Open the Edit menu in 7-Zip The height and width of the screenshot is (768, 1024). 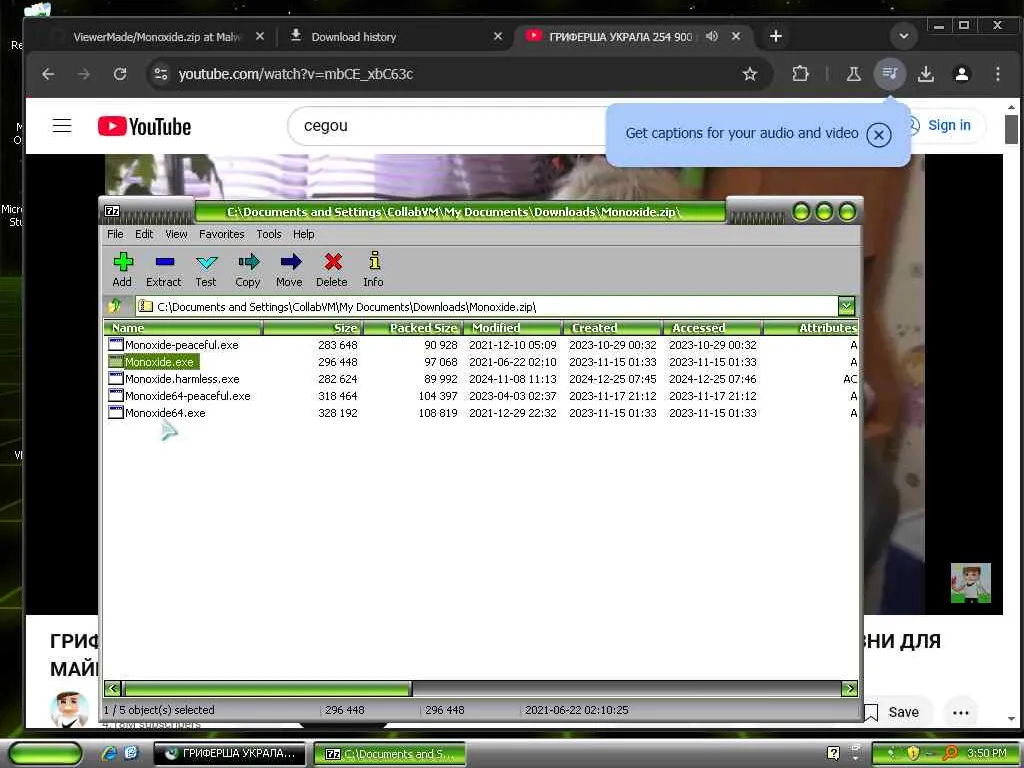click(144, 234)
